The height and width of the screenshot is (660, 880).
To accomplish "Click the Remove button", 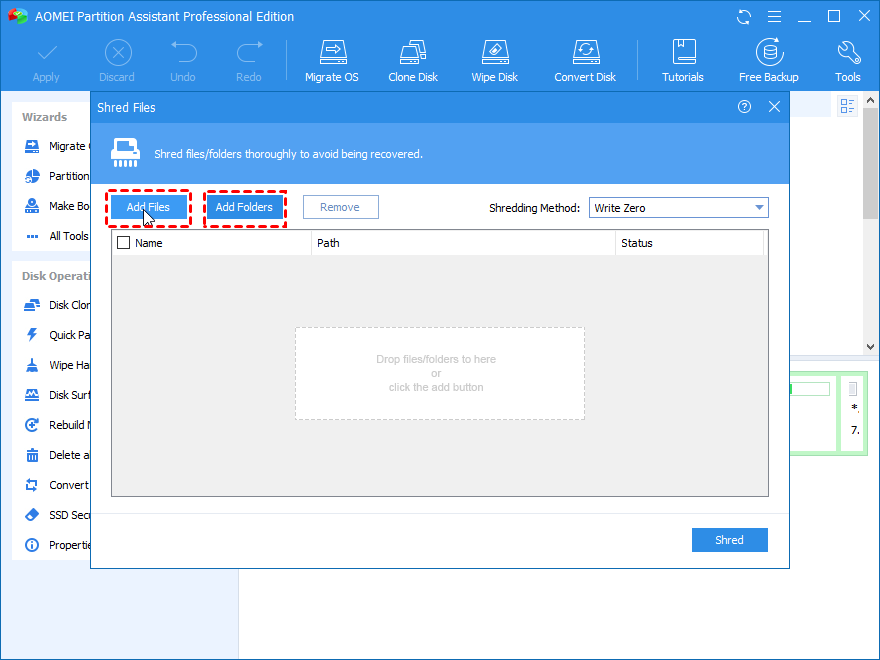I will [341, 207].
